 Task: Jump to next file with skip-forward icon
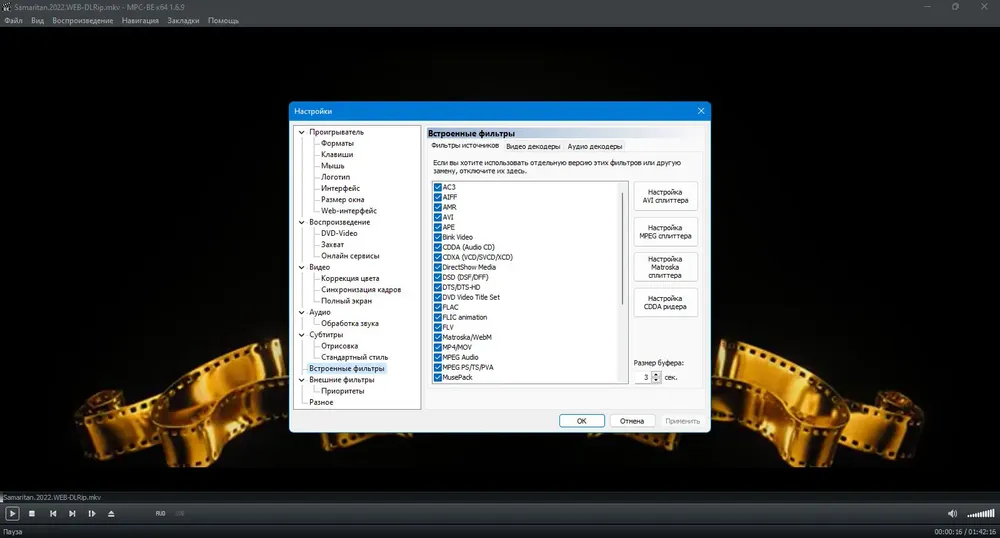point(72,513)
